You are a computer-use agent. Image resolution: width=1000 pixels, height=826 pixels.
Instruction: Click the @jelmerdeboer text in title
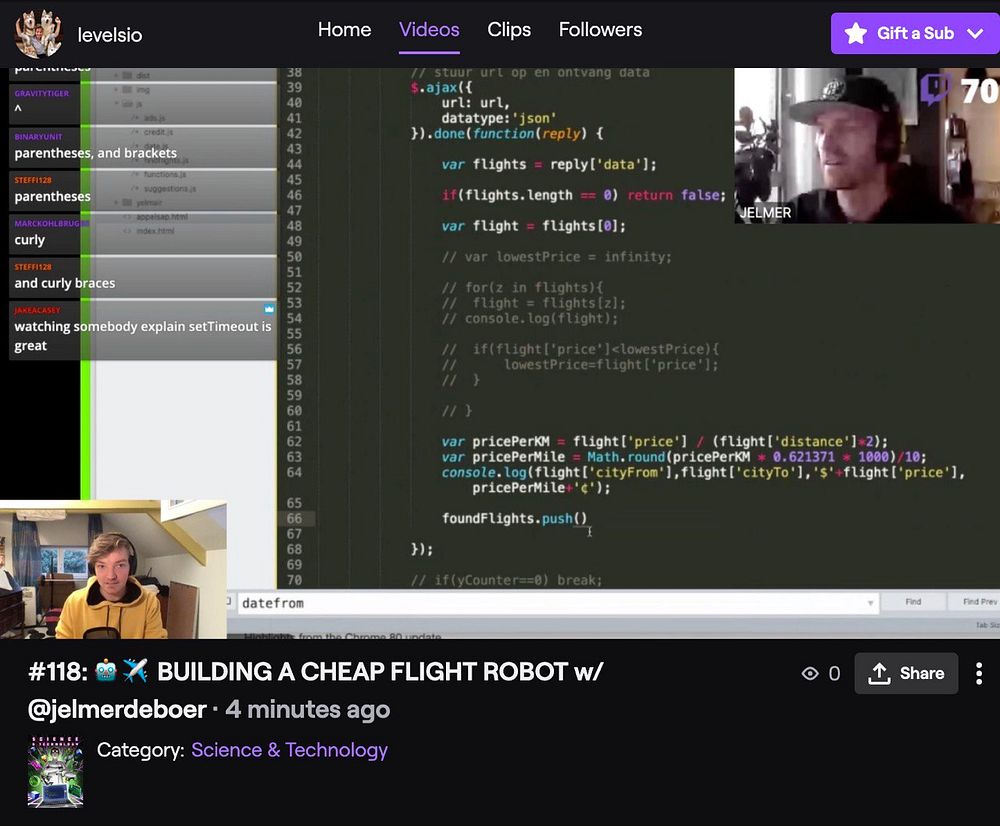(x=117, y=709)
